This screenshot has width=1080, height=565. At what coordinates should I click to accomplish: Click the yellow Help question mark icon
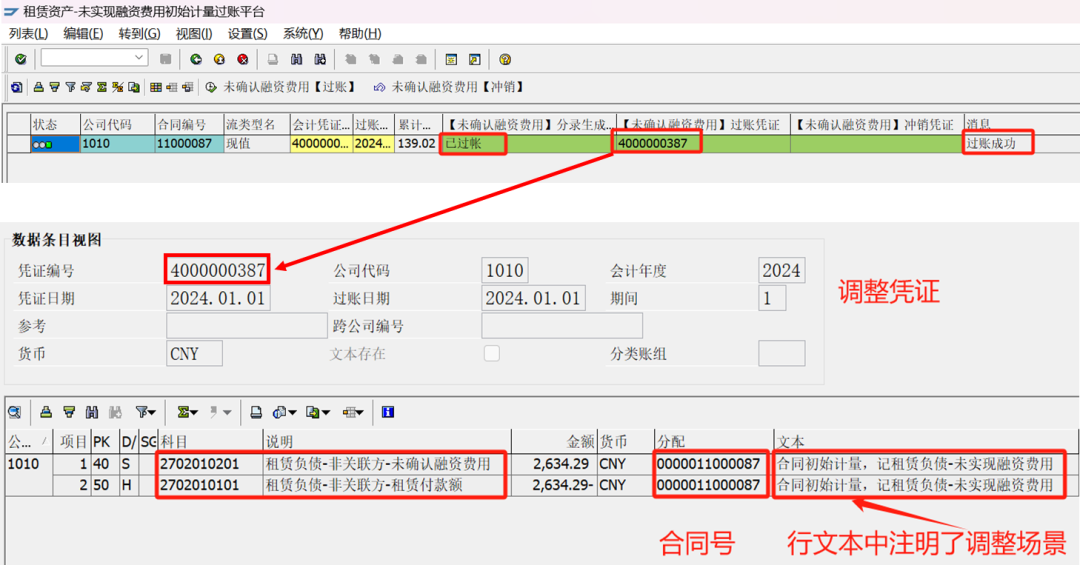tap(505, 59)
